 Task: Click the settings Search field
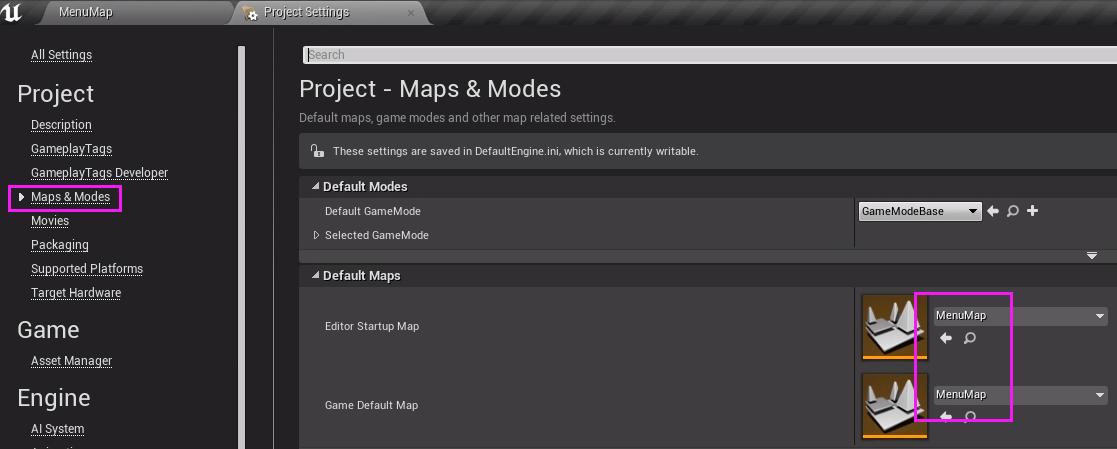click(710, 55)
